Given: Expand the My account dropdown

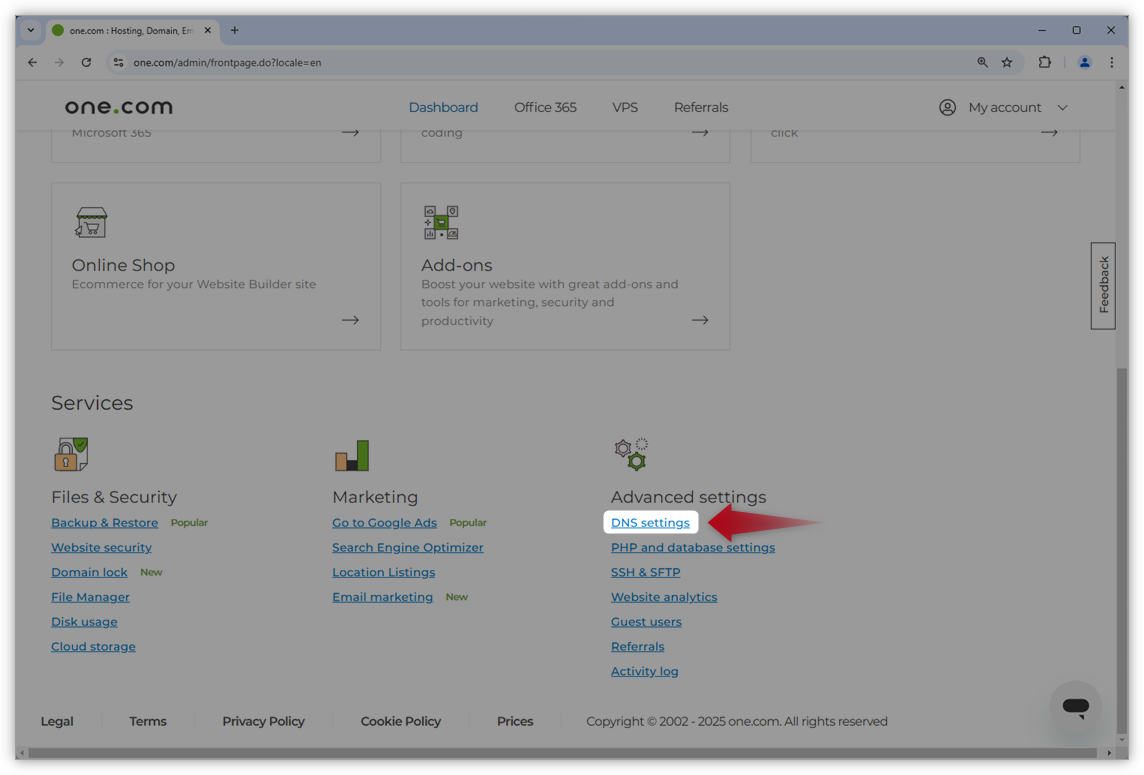Looking at the screenshot, I should pos(1062,107).
